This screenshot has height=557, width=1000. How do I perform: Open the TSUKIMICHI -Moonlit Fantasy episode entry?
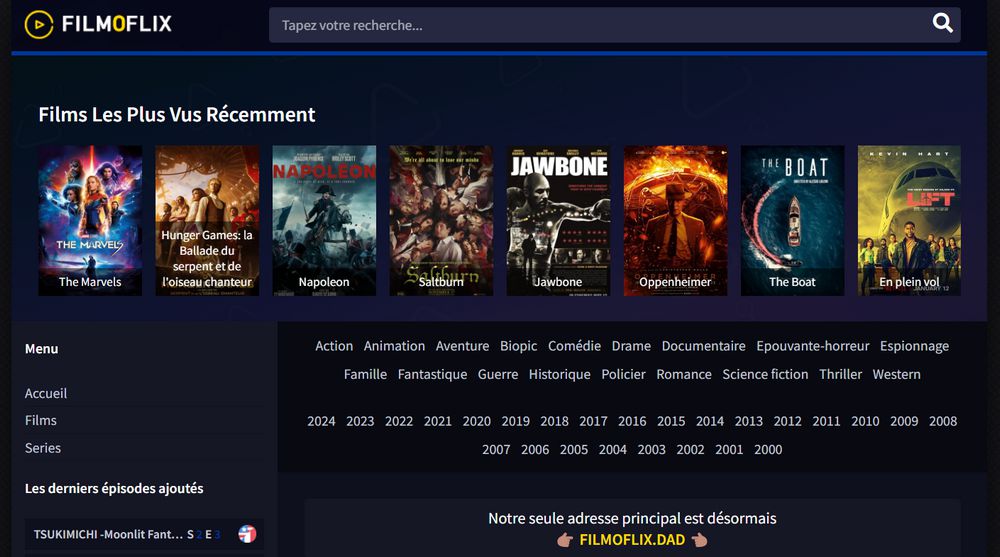[108, 534]
